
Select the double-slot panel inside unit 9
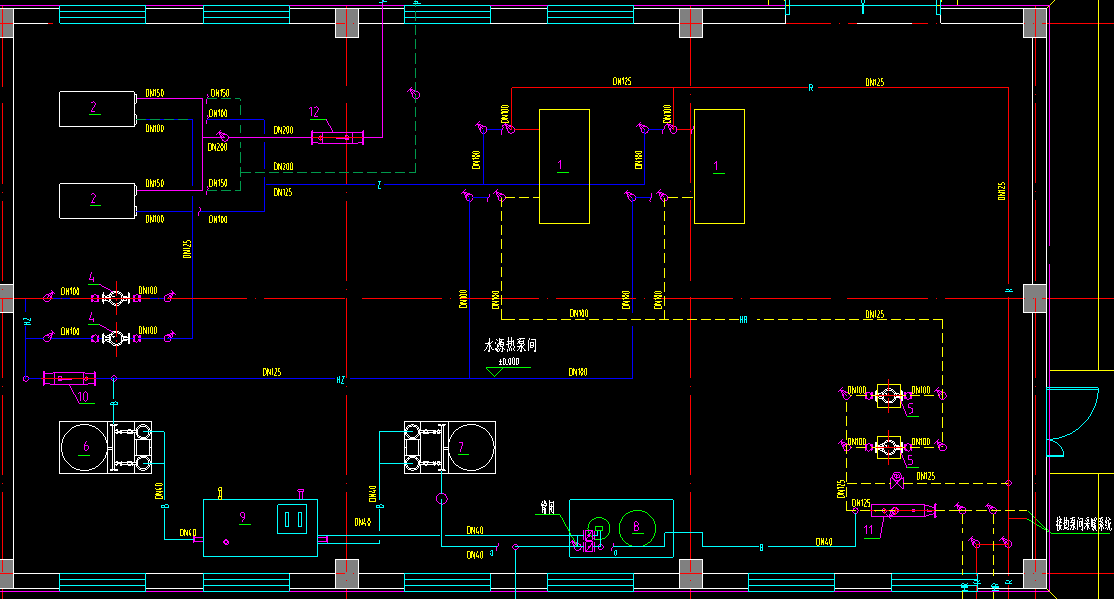pyautogui.click(x=292, y=519)
